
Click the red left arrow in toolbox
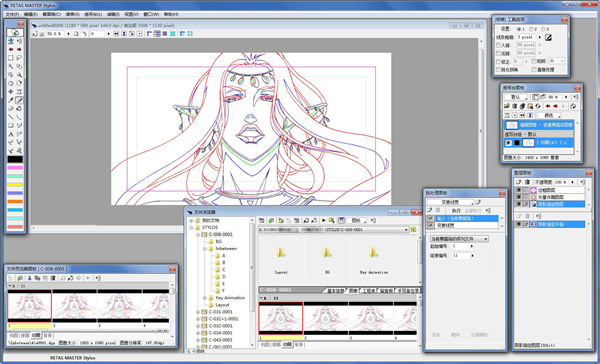(x=11, y=49)
